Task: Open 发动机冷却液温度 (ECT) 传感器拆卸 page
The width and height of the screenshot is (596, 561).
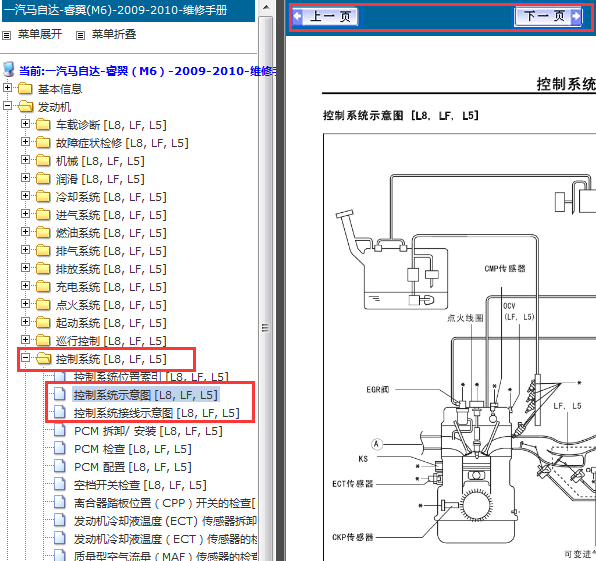Action: click(x=165, y=521)
